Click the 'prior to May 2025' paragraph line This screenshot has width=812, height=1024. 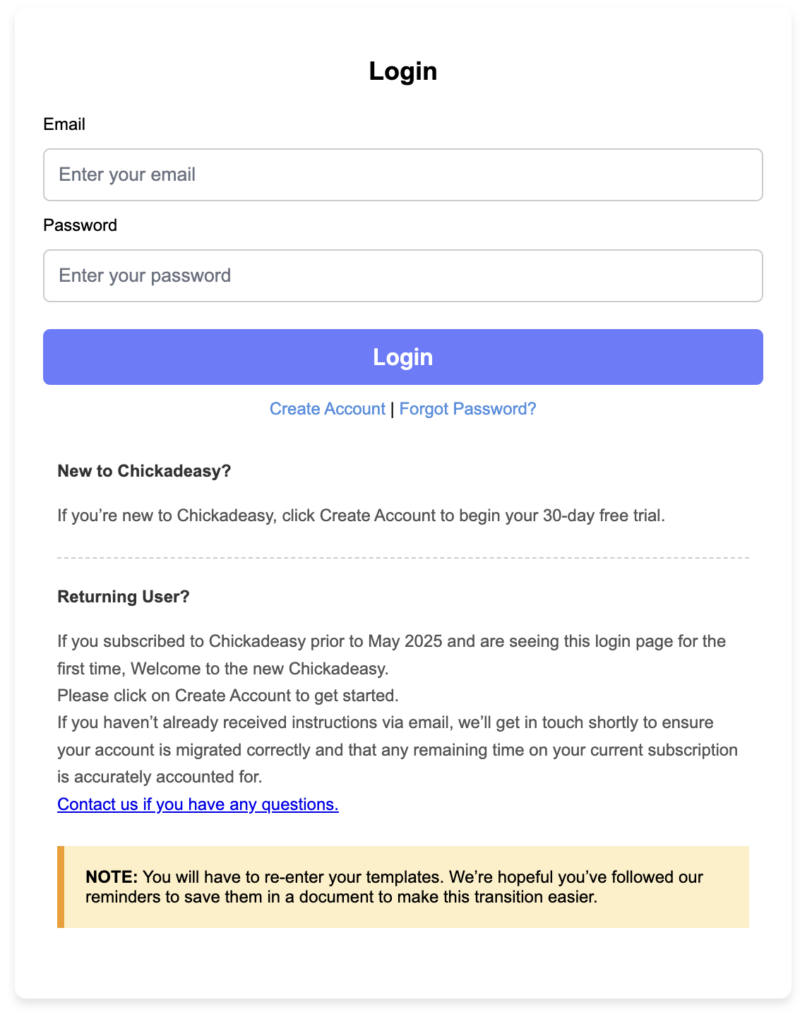click(x=392, y=641)
